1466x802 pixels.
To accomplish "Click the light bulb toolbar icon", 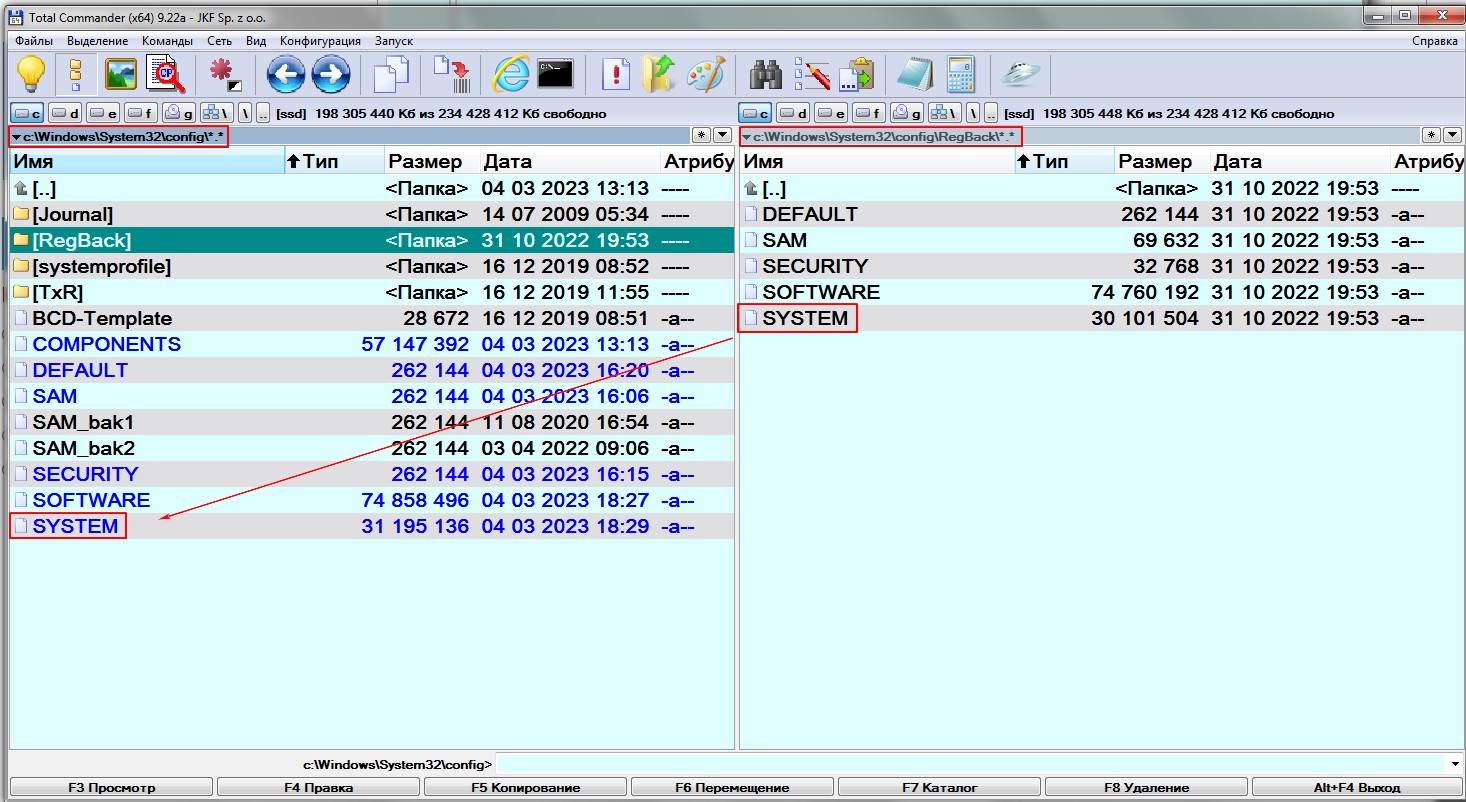I will [x=30, y=75].
